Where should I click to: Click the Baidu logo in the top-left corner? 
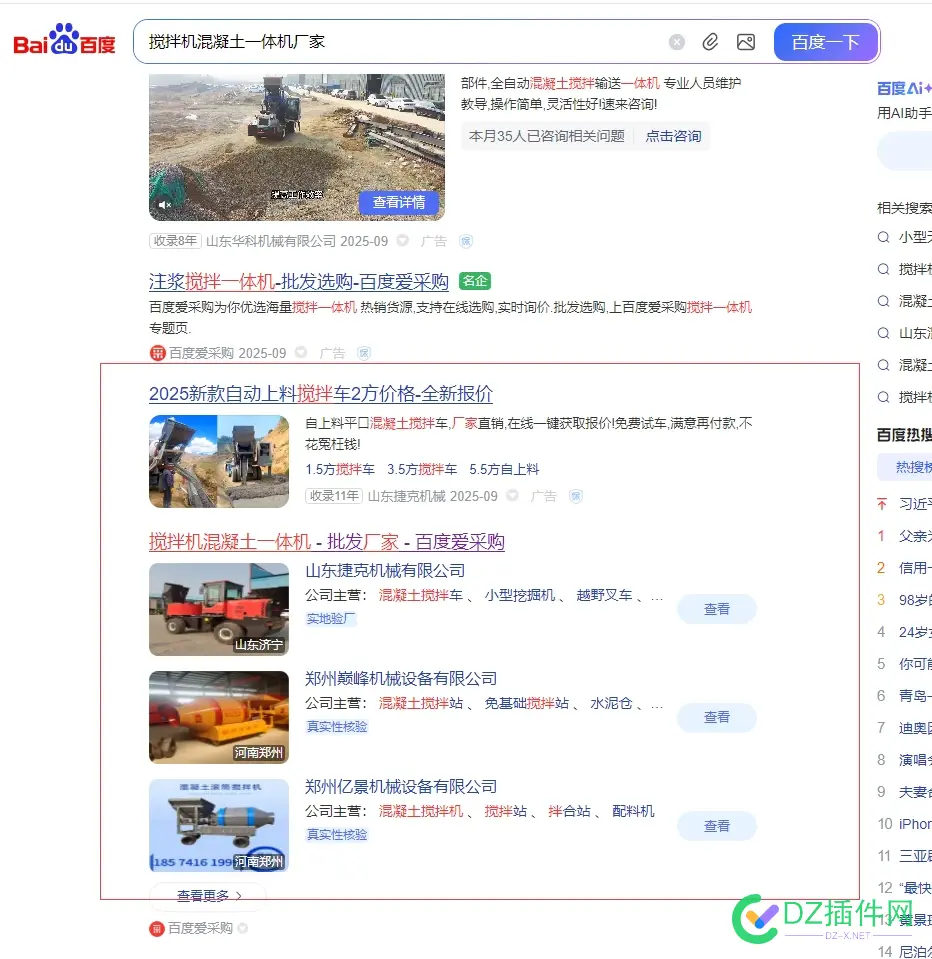pos(63,41)
